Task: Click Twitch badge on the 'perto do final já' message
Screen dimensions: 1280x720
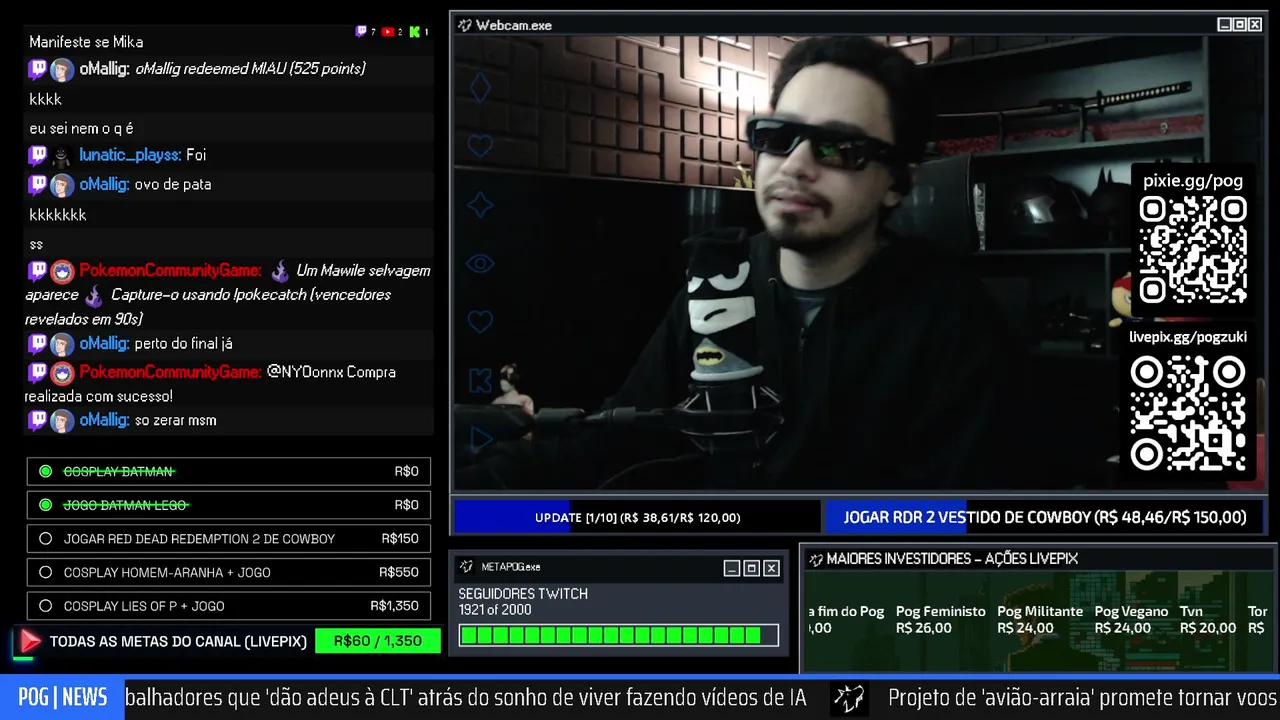Action: pyautogui.click(x=37, y=344)
